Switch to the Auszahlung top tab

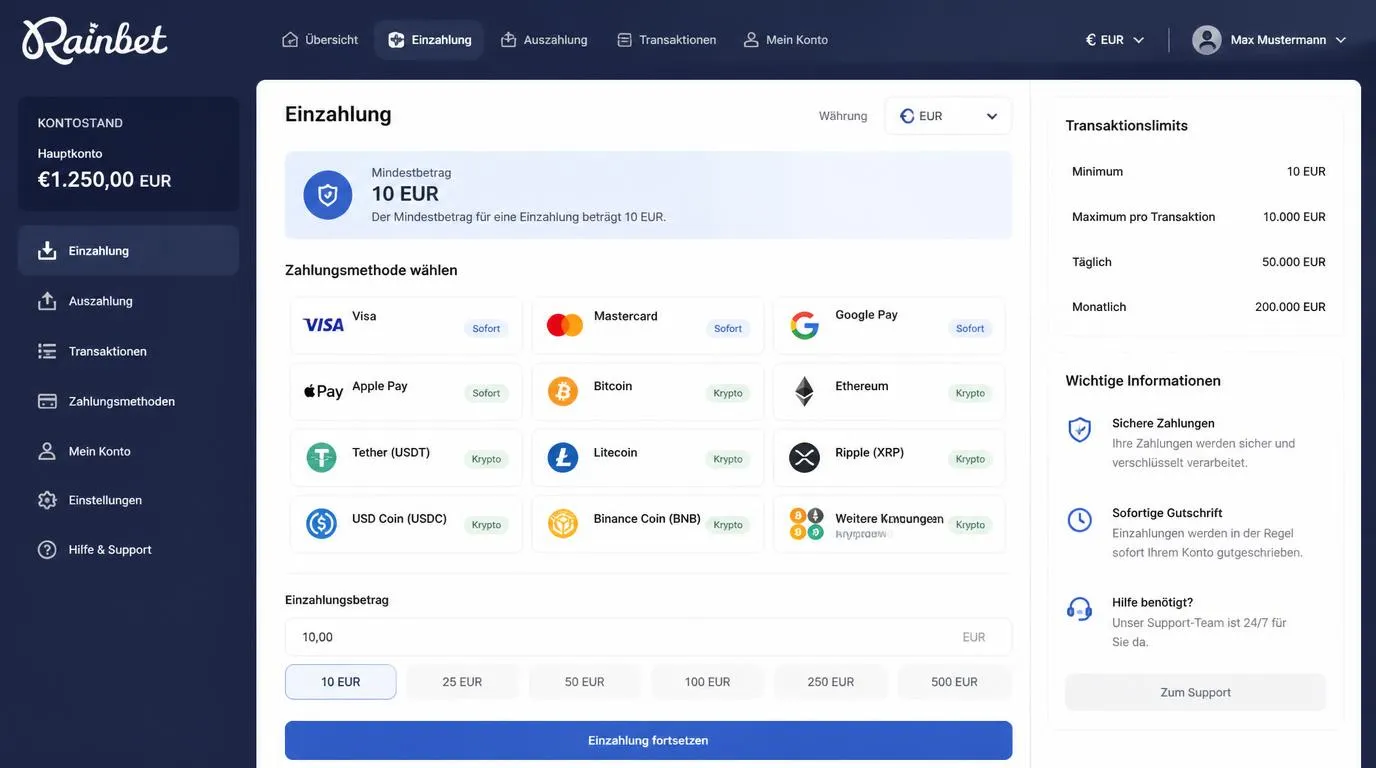[x=544, y=40]
